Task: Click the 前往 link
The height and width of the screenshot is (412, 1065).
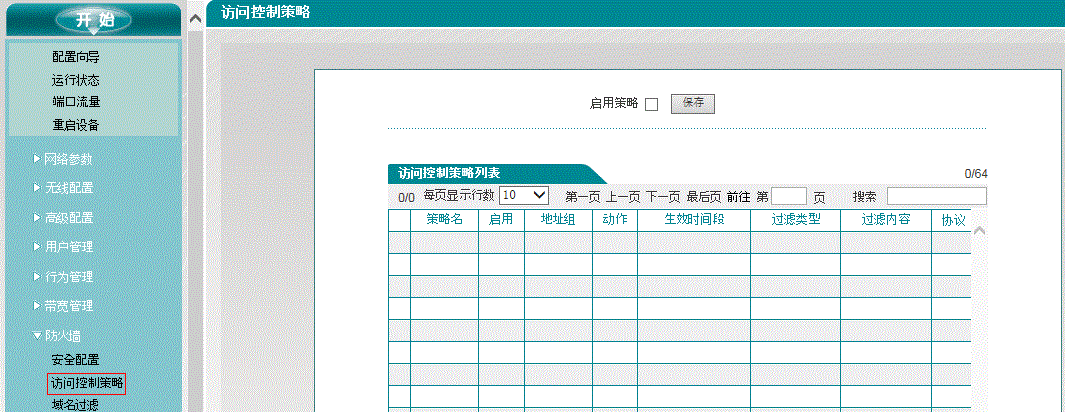Action: 738,197
